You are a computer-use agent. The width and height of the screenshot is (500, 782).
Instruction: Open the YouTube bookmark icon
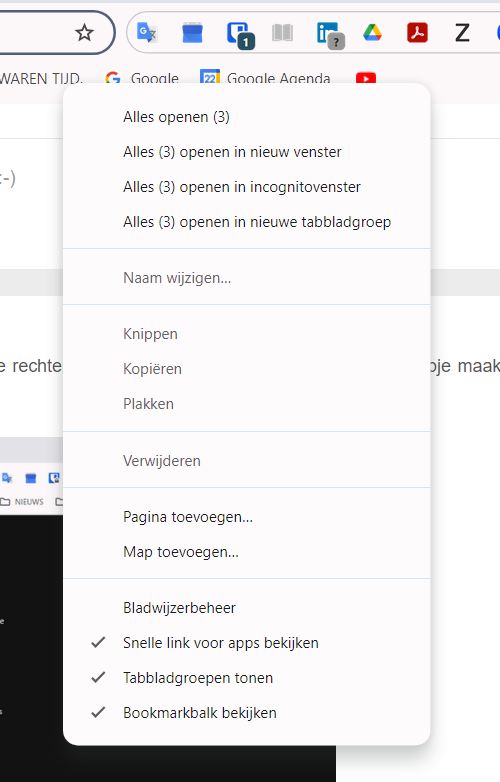coord(366,78)
